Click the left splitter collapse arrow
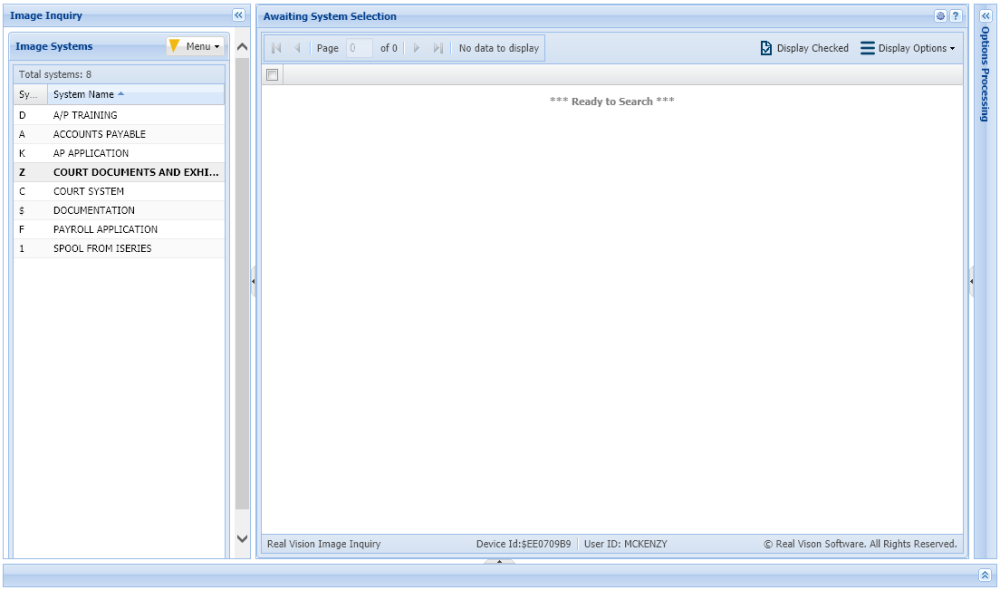 253,281
